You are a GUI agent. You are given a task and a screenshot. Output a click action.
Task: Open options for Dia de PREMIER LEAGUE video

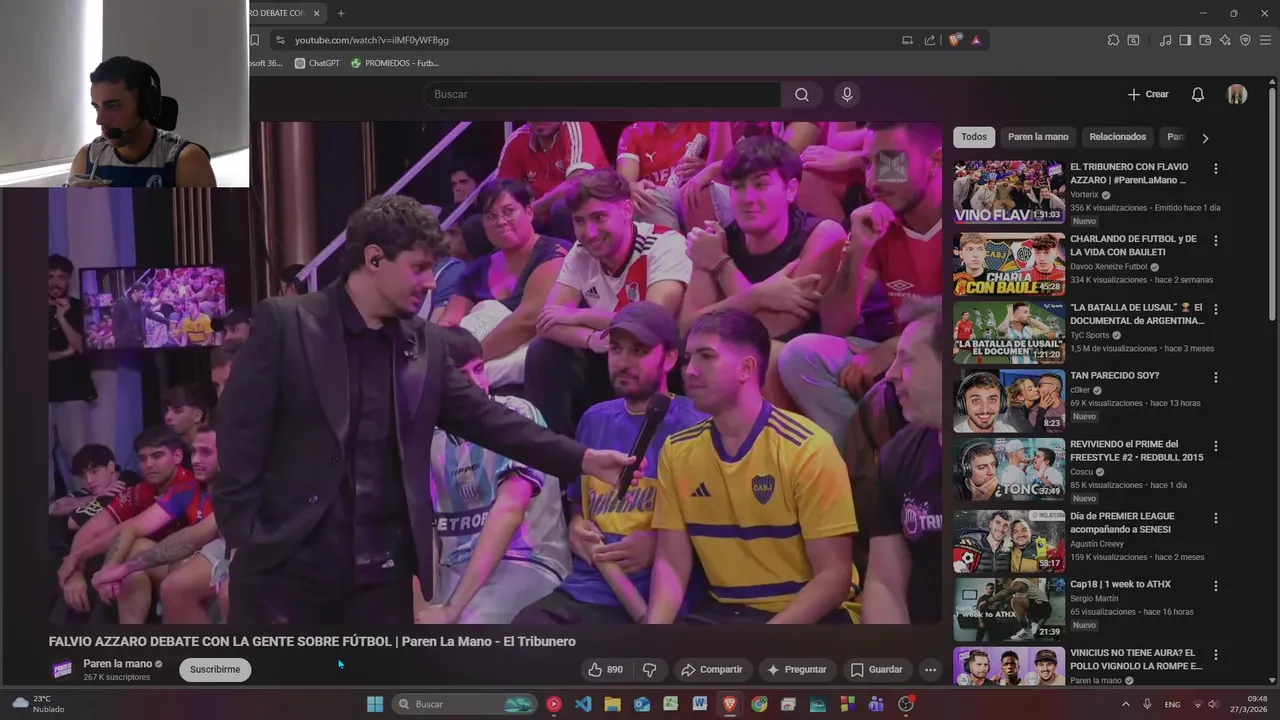click(x=1216, y=518)
